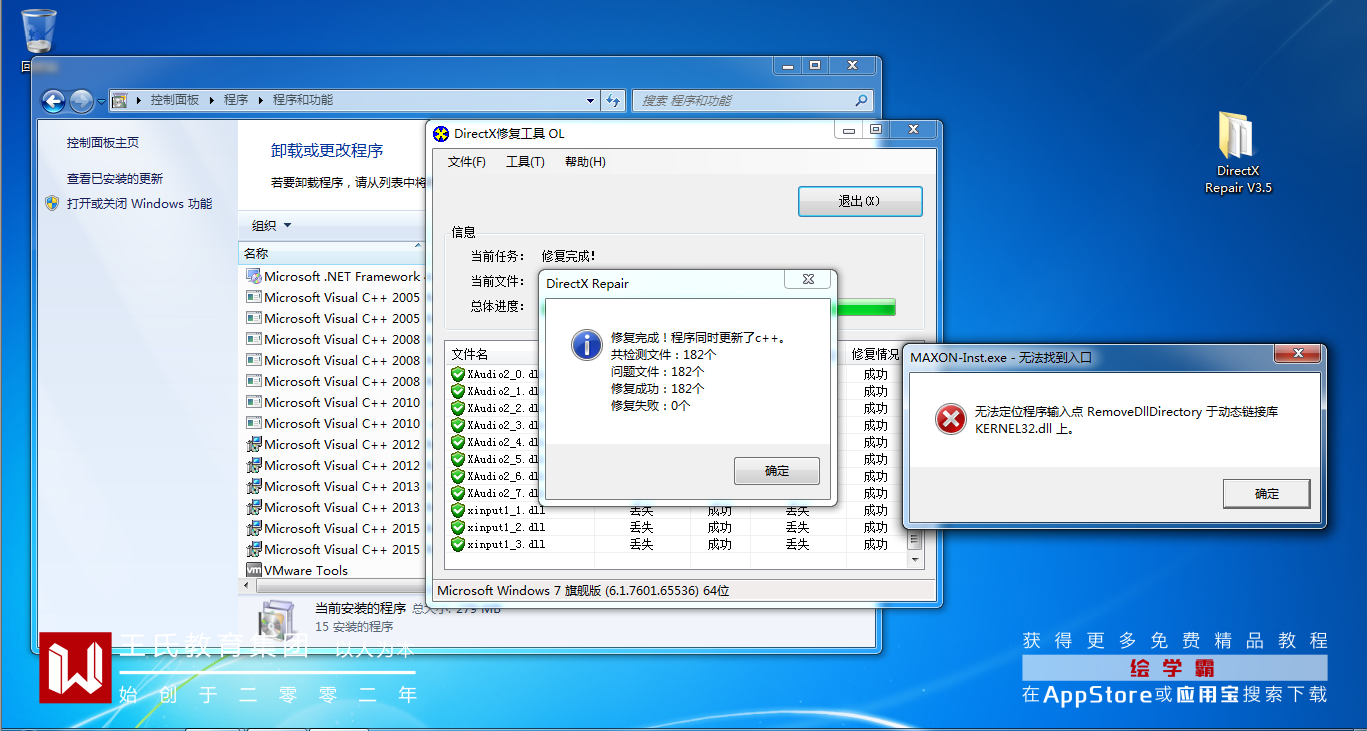Click 确定 in the MAXON-Inst.exe error dialog
1367x731 pixels.
[x=1266, y=493]
